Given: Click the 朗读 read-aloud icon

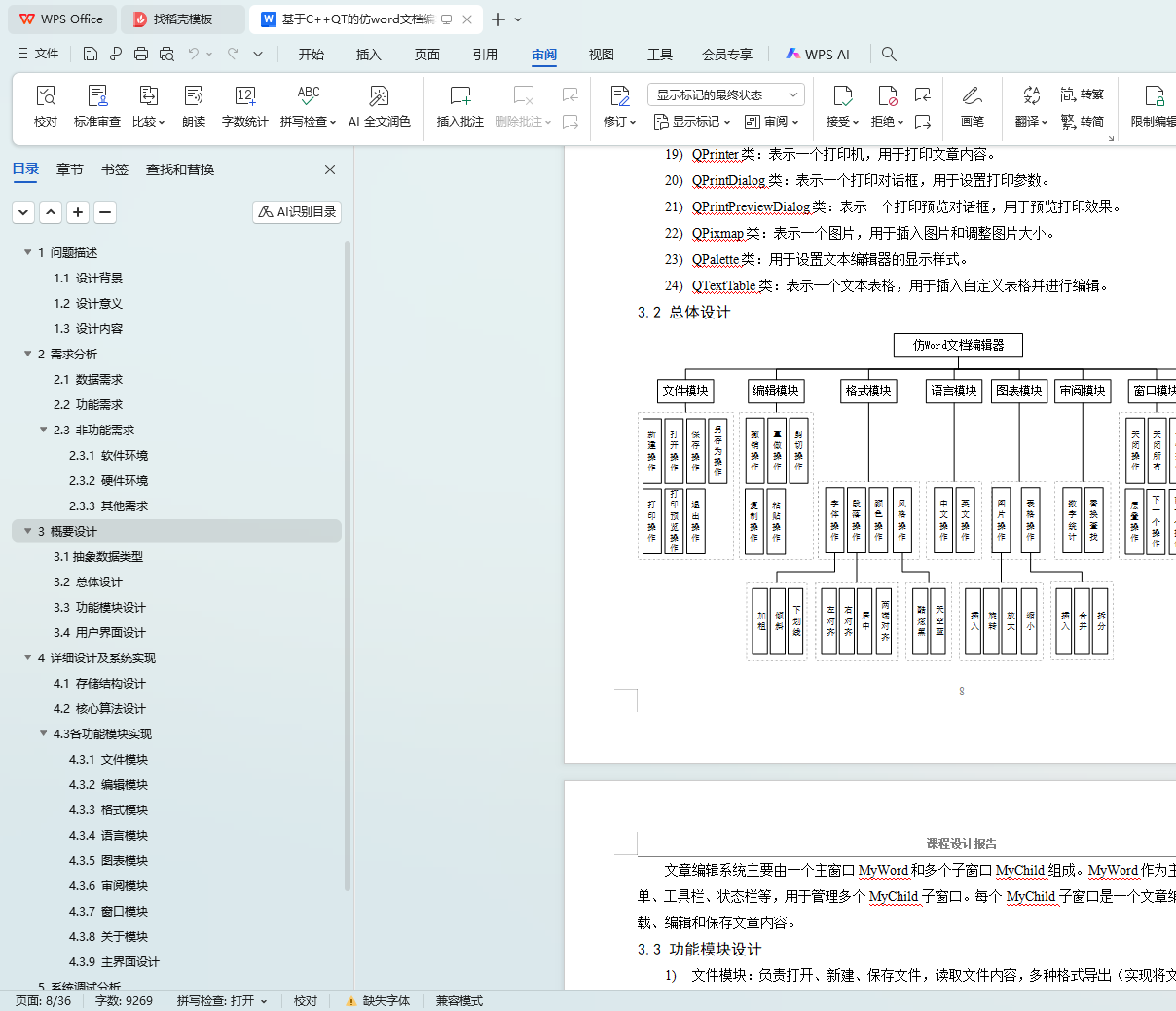Looking at the screenshot, I should click(194, 105).
